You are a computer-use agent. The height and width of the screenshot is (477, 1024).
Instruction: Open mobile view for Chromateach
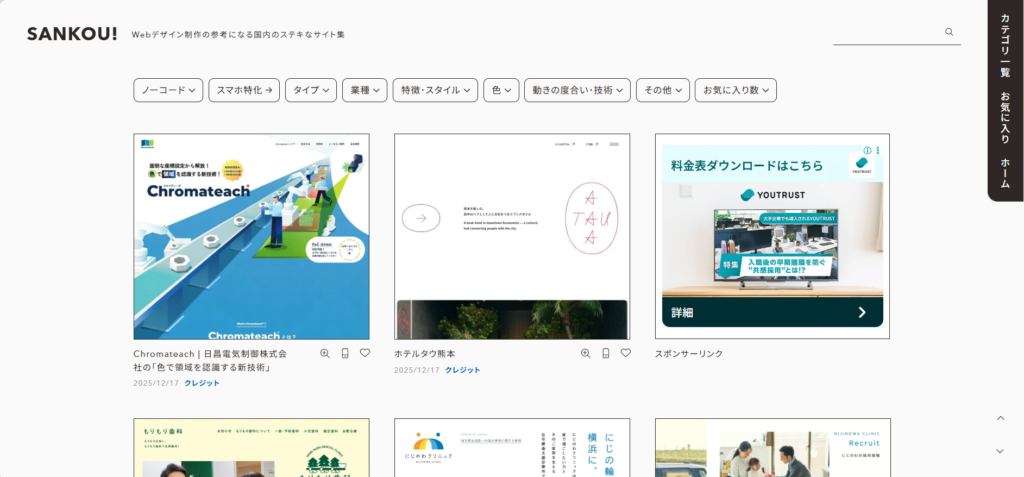(345, 353)
